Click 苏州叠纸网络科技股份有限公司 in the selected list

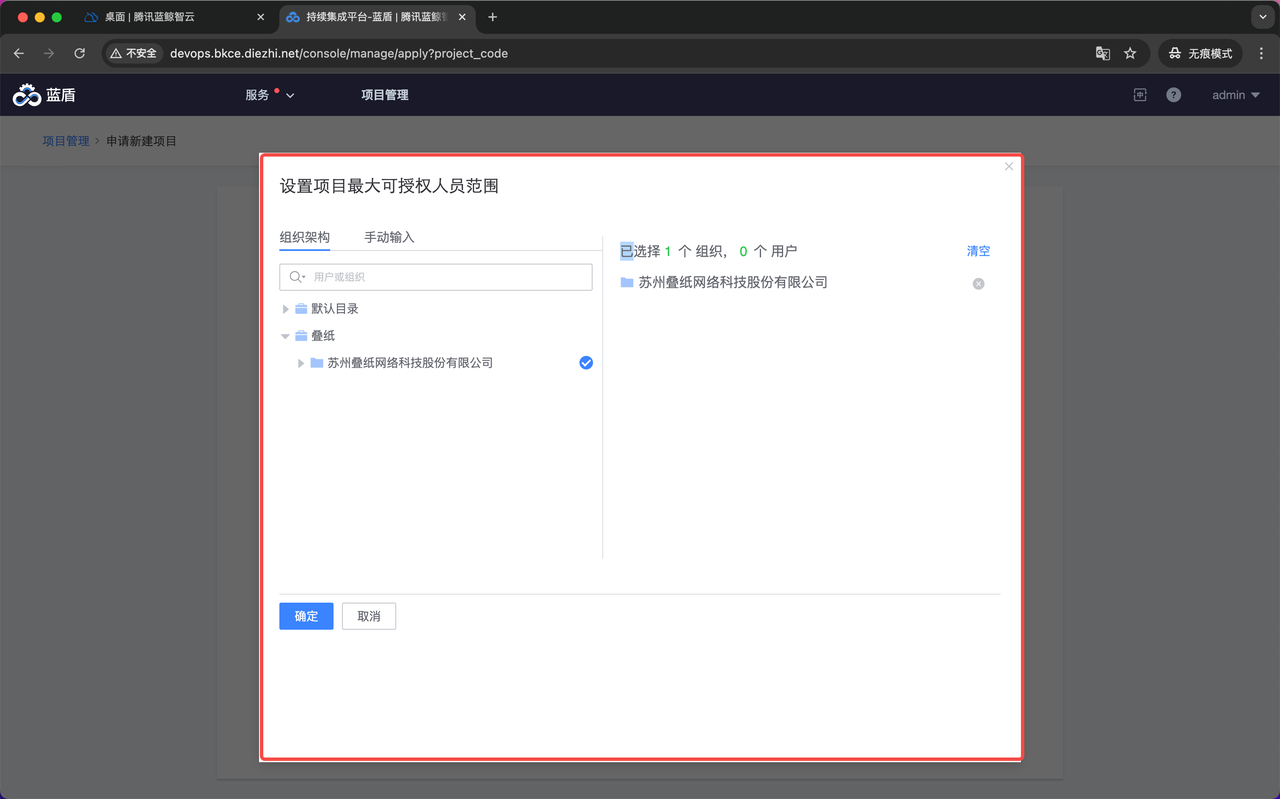pyautogui.click(x=733, y=283)
